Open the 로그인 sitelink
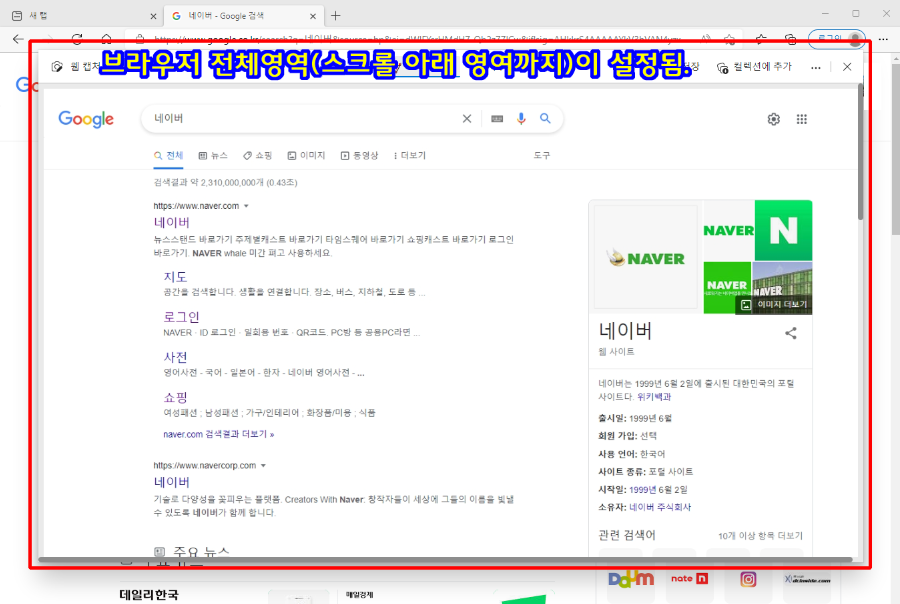Screen dimensions: 900x604 click(181, 317)
